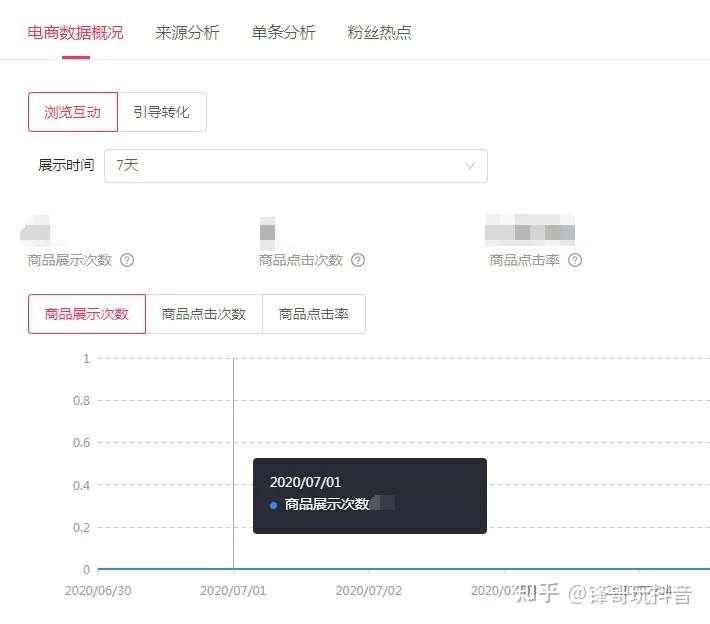
Task: Select the 商品点击次数 chart tab
Action: (204, 314)
